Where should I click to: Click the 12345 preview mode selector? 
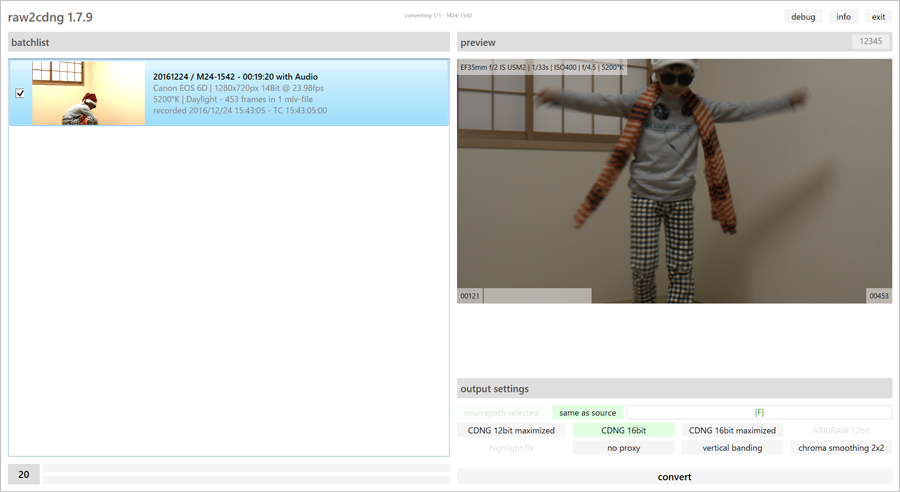870,42
